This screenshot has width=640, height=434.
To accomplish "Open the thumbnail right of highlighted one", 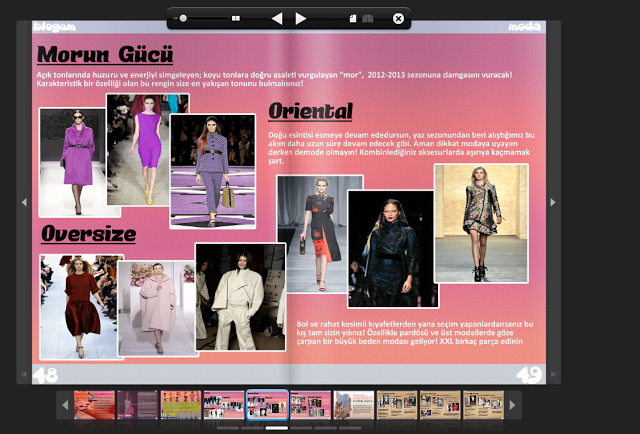I will coord(310,405).
